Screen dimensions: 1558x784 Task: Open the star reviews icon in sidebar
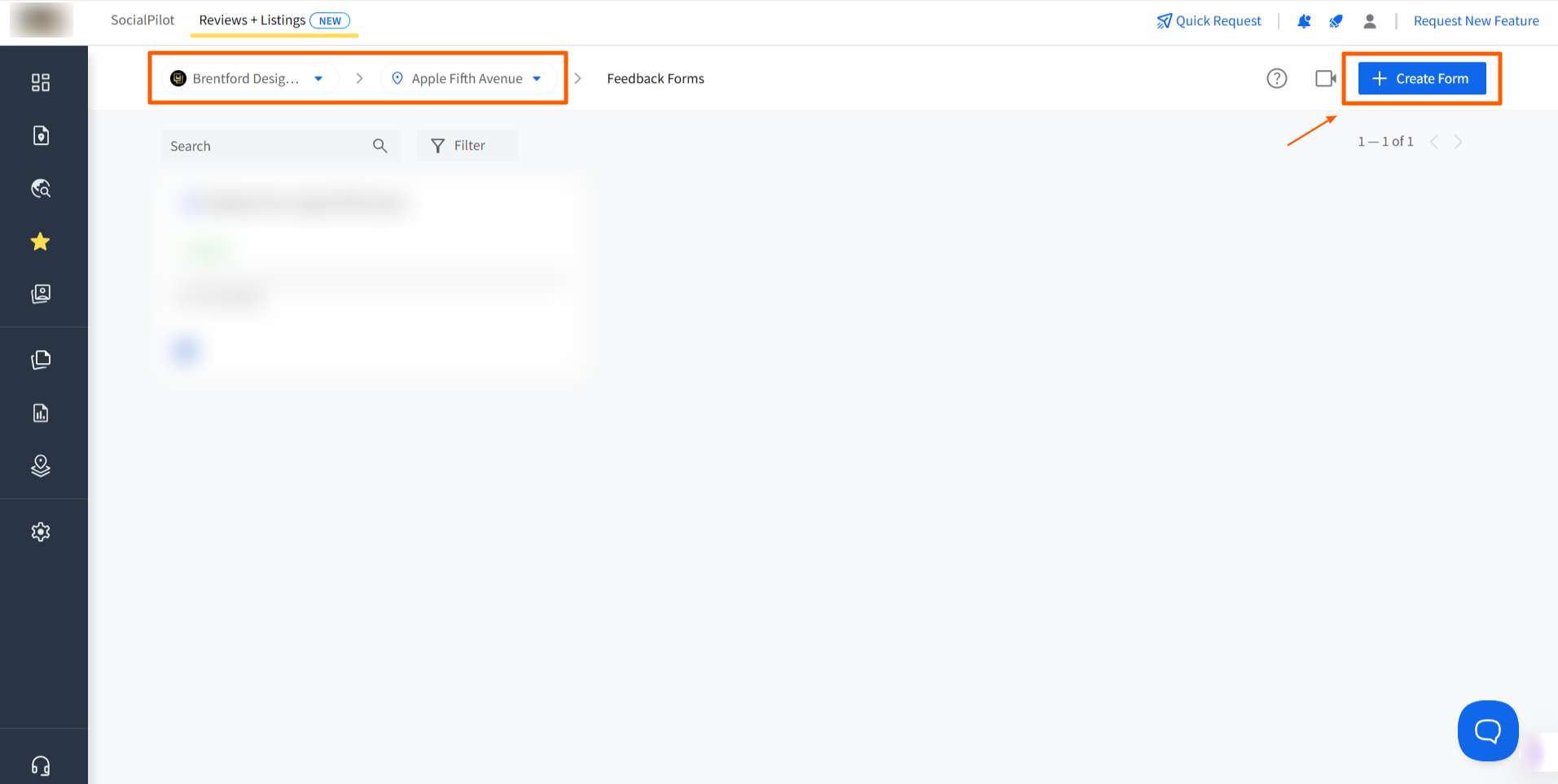click(41, 242)
